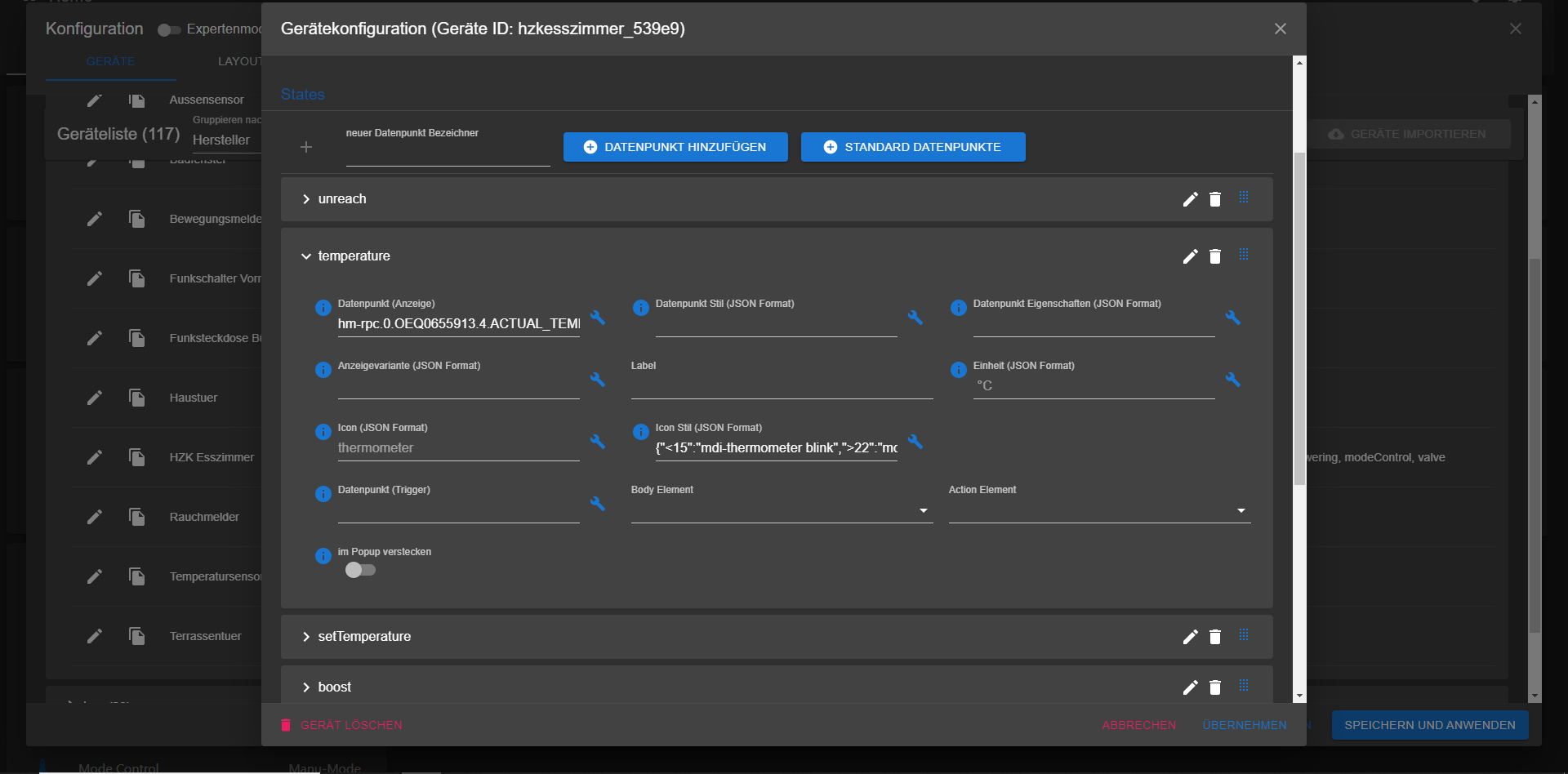Click dialog scrollbar thumb
The width and height of the screenshot is (1568, 774).
(1299, 318)
